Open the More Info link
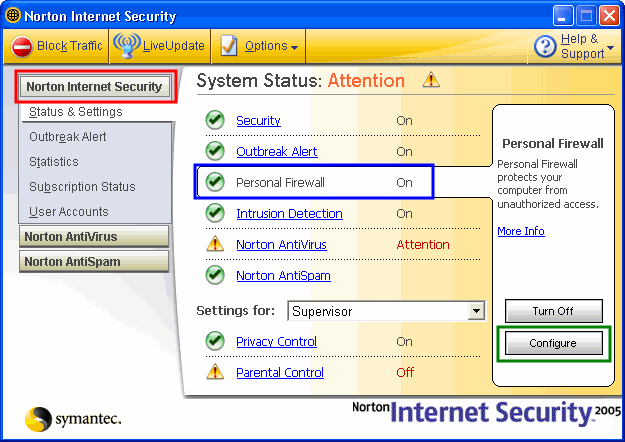This screenshot has height=442, width=625. tap(521, 231)
